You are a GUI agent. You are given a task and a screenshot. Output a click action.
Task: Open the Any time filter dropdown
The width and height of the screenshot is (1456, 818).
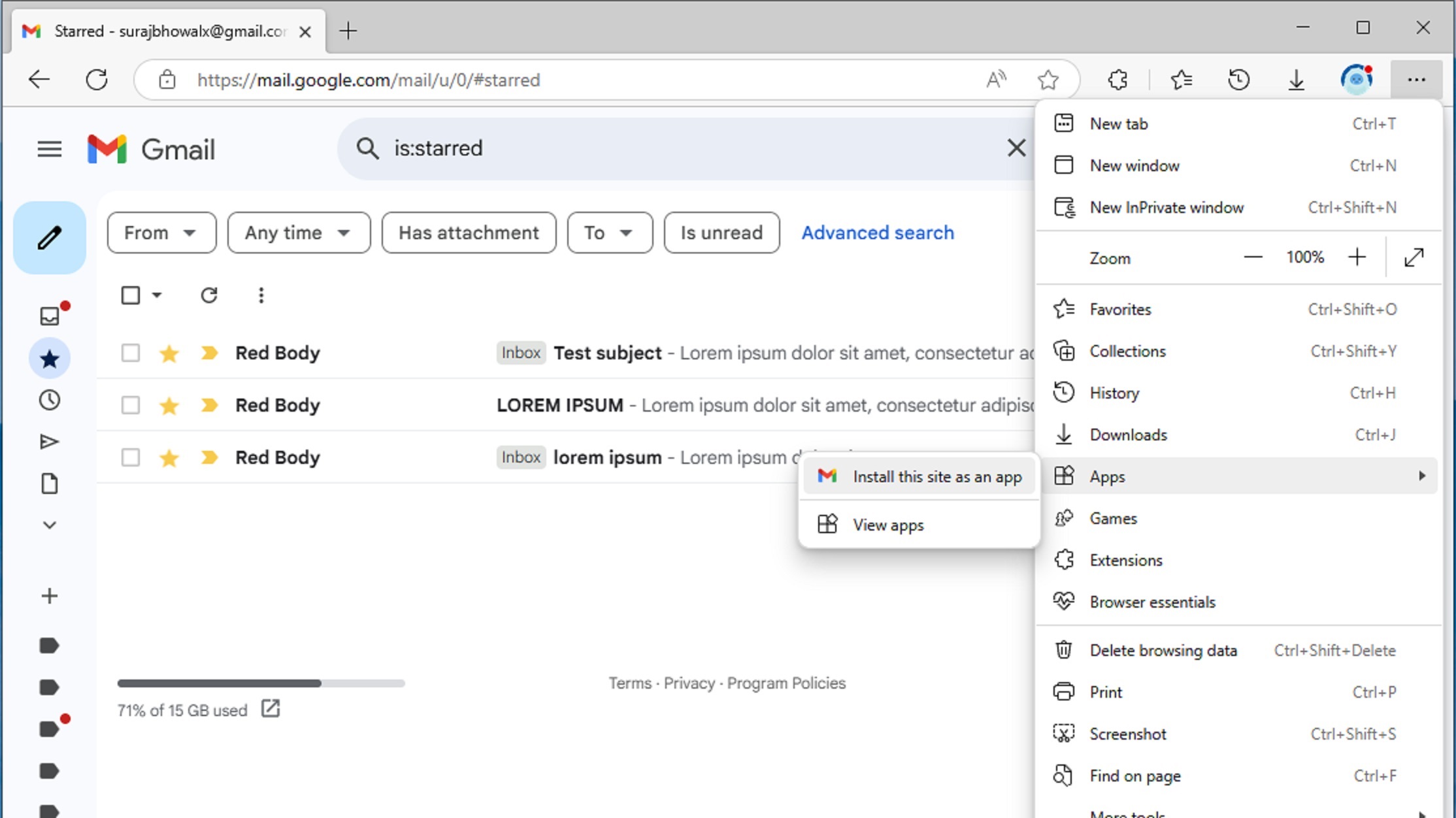click(x=298, y=233)
